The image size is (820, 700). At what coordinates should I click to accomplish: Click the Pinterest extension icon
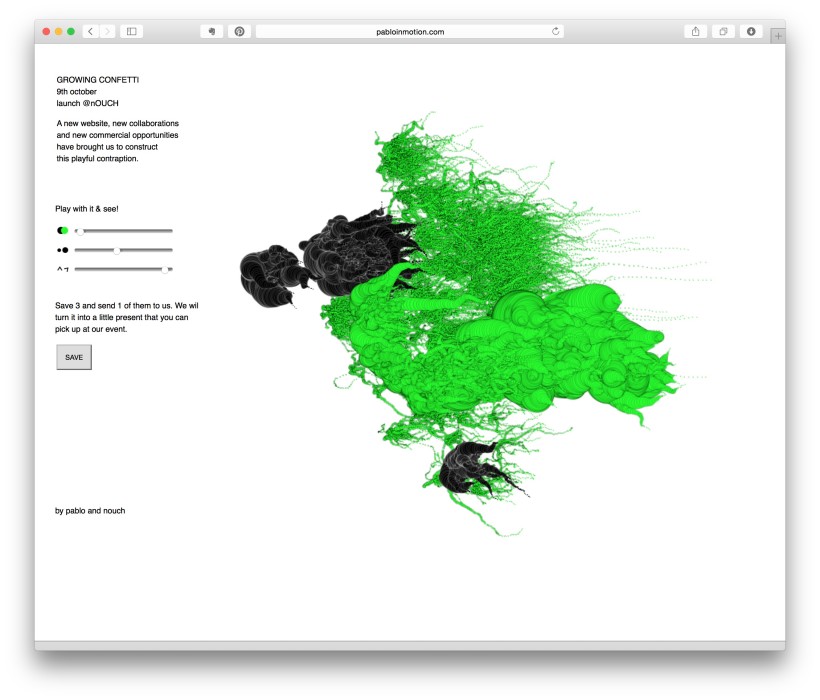pos(240,32)
